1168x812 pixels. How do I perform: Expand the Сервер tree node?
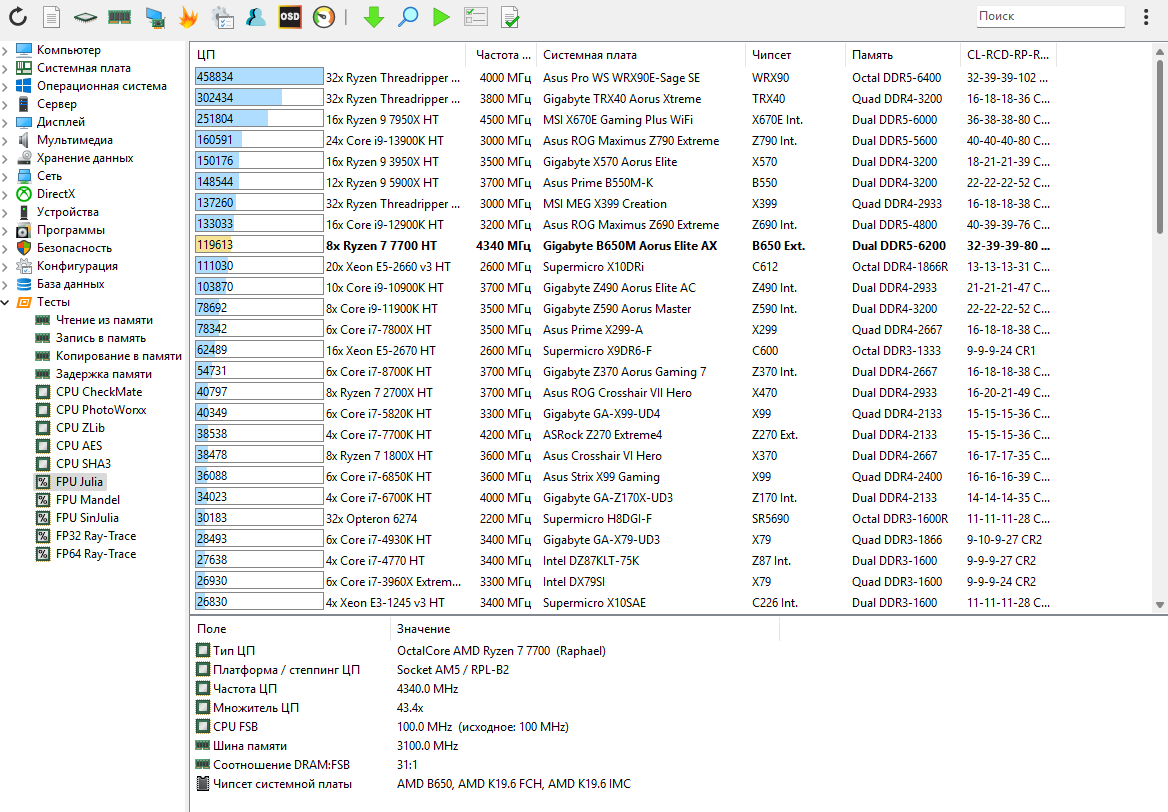pyautogui.click(x=5, y=104)
